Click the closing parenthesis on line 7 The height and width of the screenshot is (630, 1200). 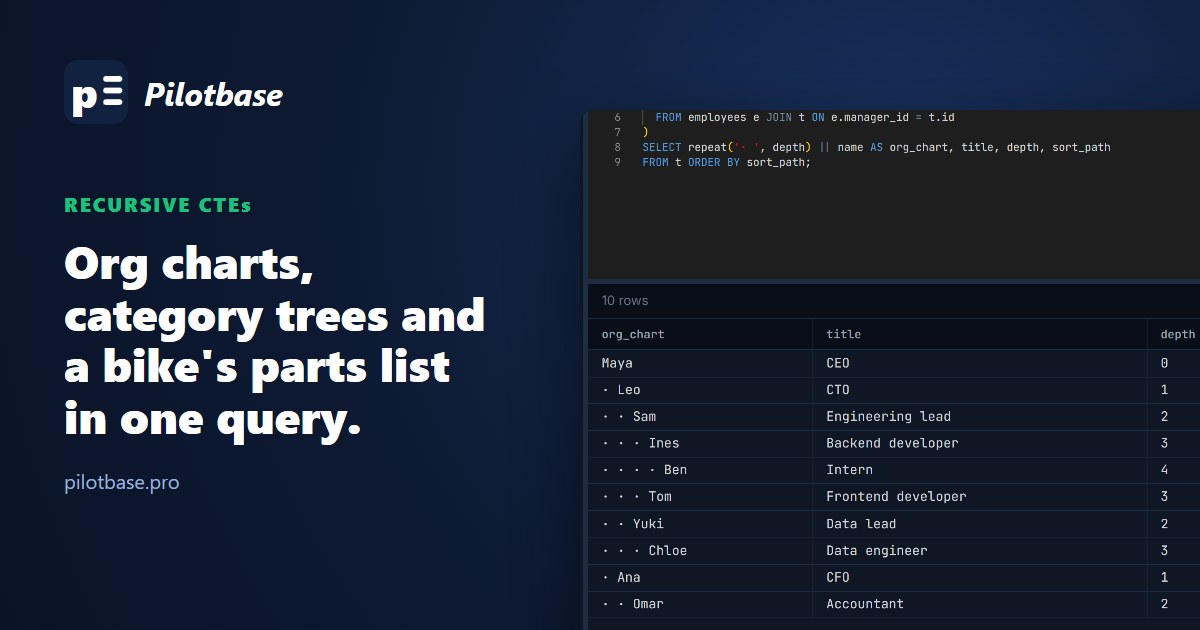(645, 132)
